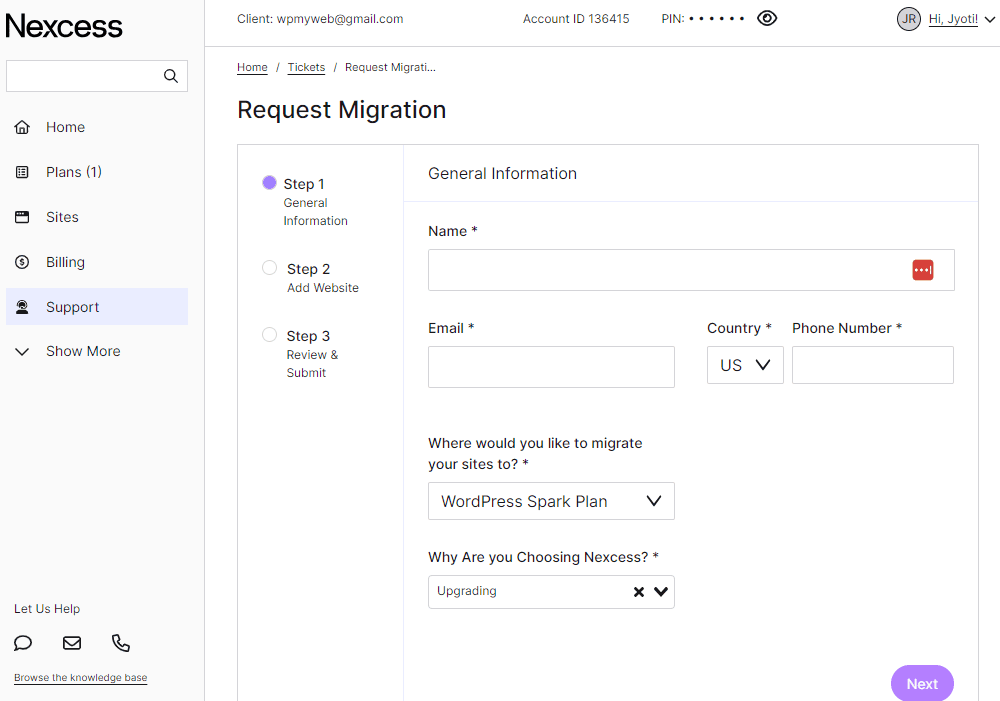Click the search magnifier icon
Screen dimensions: 1000x701
170,75
